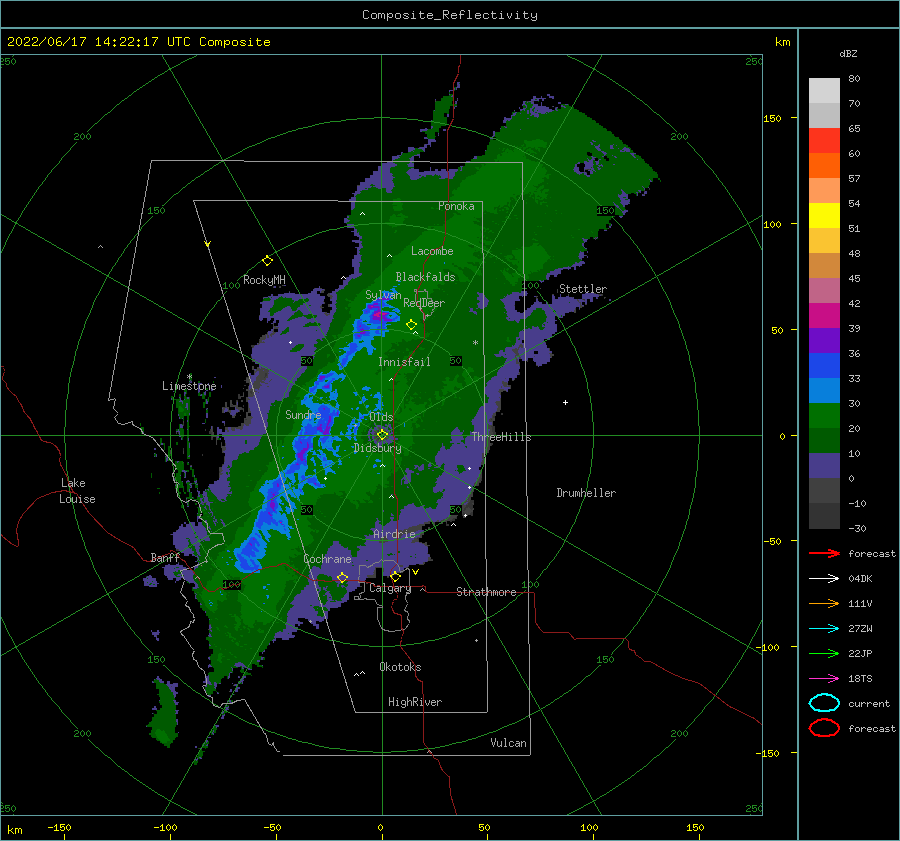
Task: Click the Banff label
Action: 165,557
